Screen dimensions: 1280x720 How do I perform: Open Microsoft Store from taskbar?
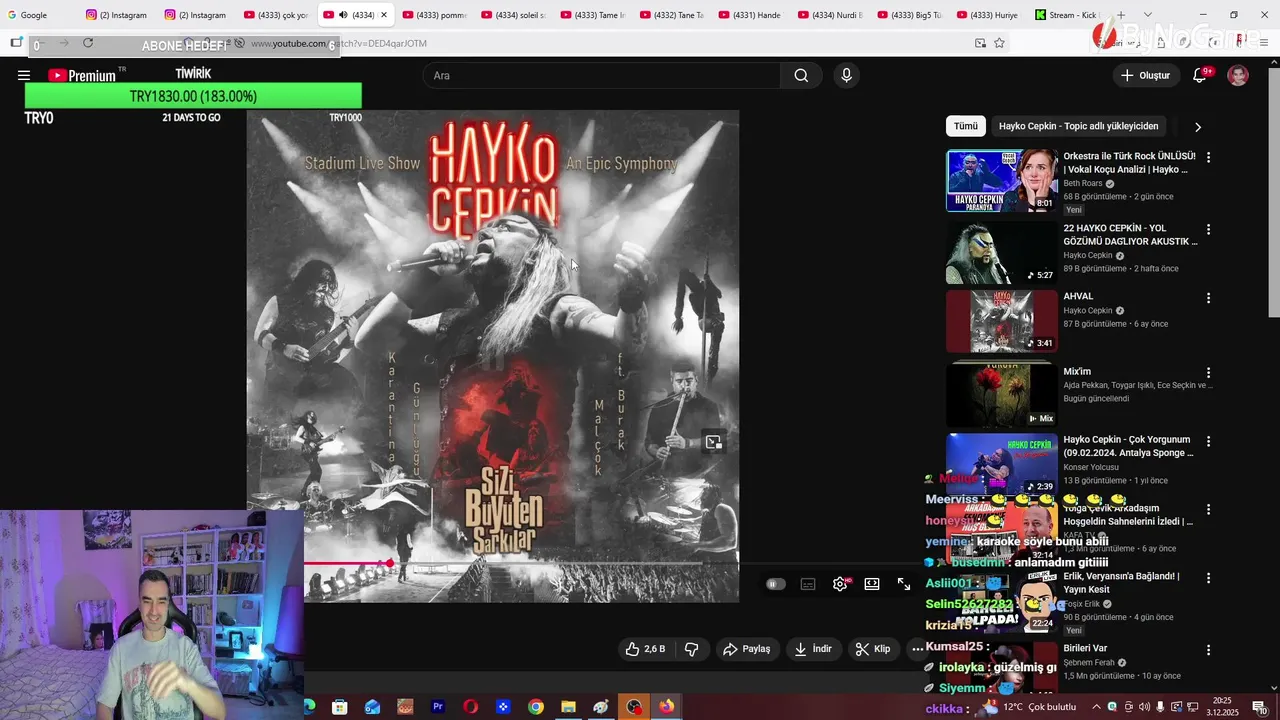tap(340, 707)
